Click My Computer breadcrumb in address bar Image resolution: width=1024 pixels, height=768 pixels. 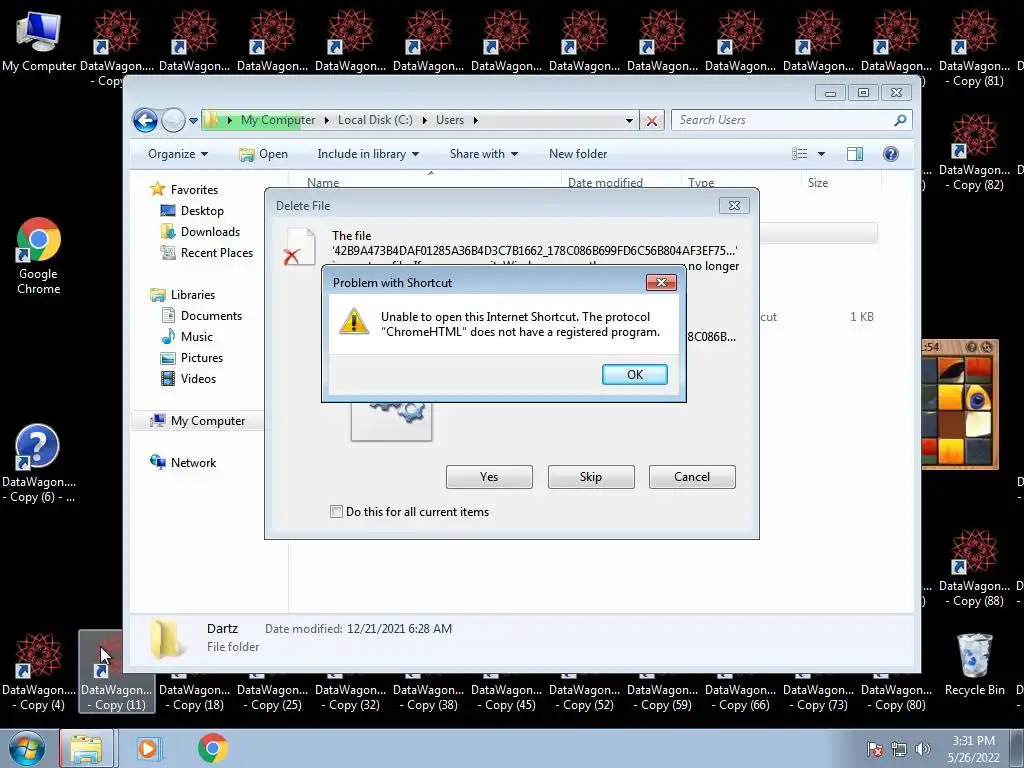coord(278,120)
